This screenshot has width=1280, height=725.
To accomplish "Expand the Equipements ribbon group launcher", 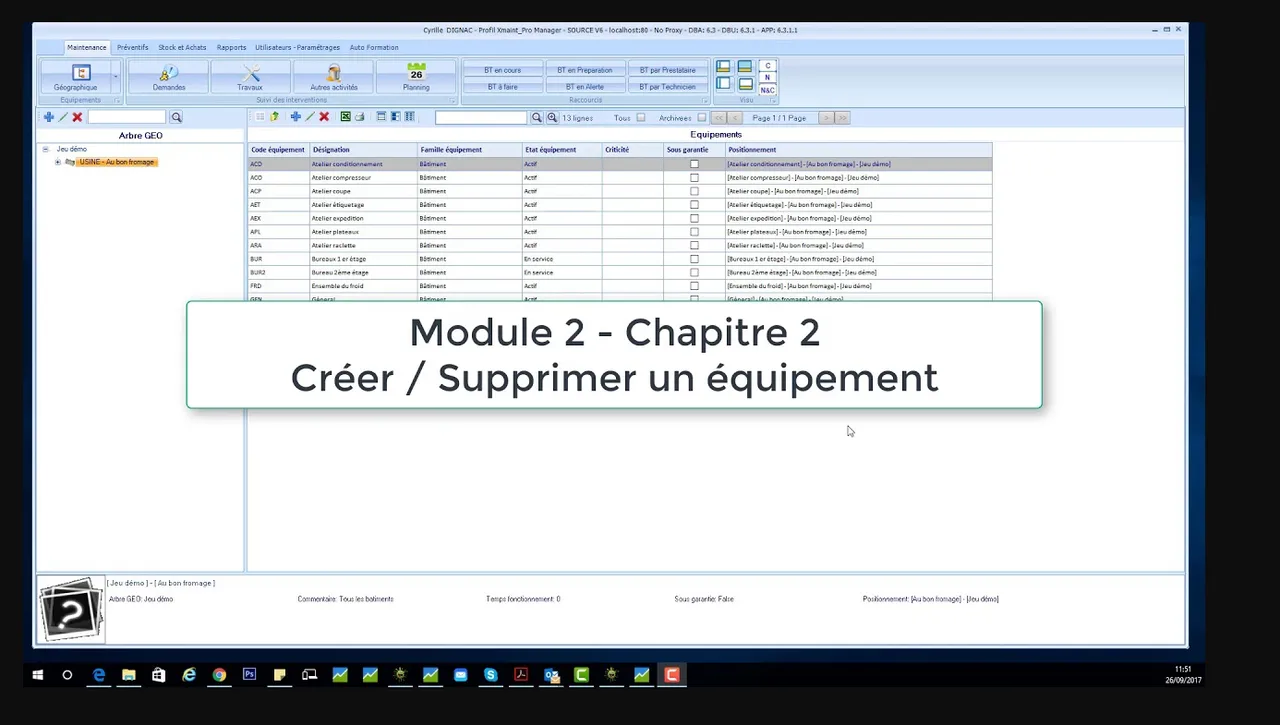I will point(117,100).
